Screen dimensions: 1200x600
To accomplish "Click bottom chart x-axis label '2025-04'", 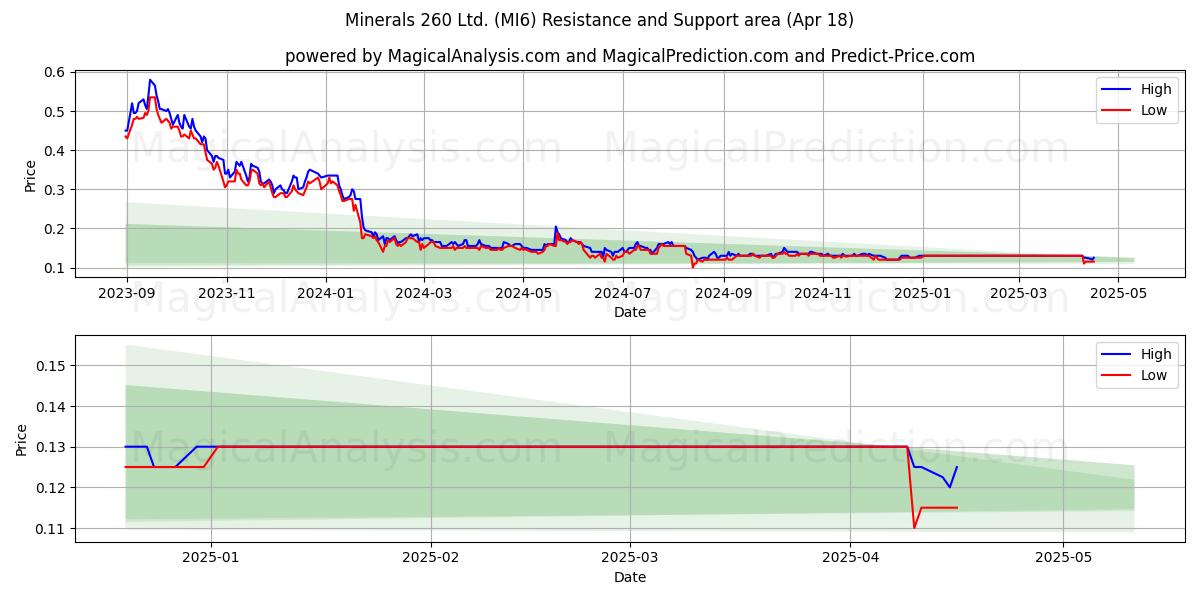I will (x=850, y=559).
